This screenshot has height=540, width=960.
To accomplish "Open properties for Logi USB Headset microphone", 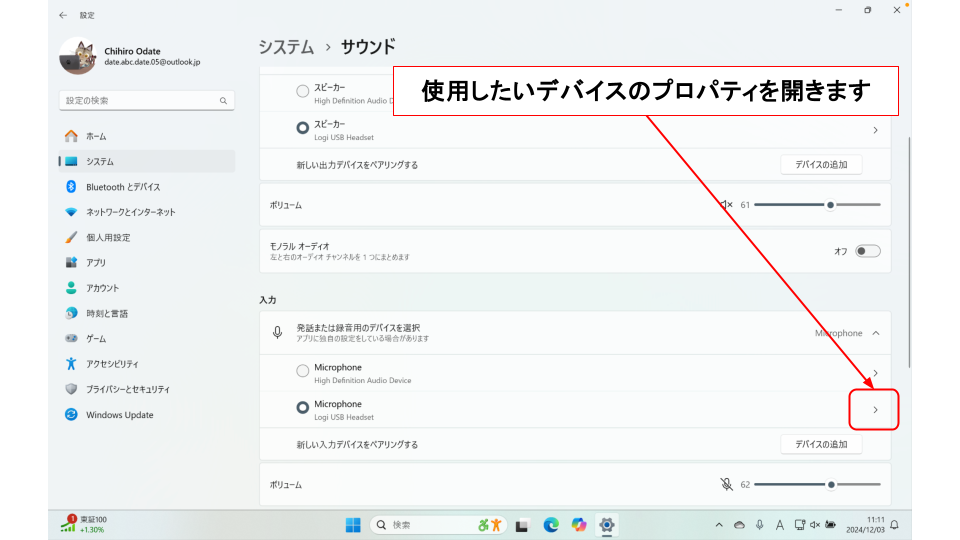I will pos(875,410).
